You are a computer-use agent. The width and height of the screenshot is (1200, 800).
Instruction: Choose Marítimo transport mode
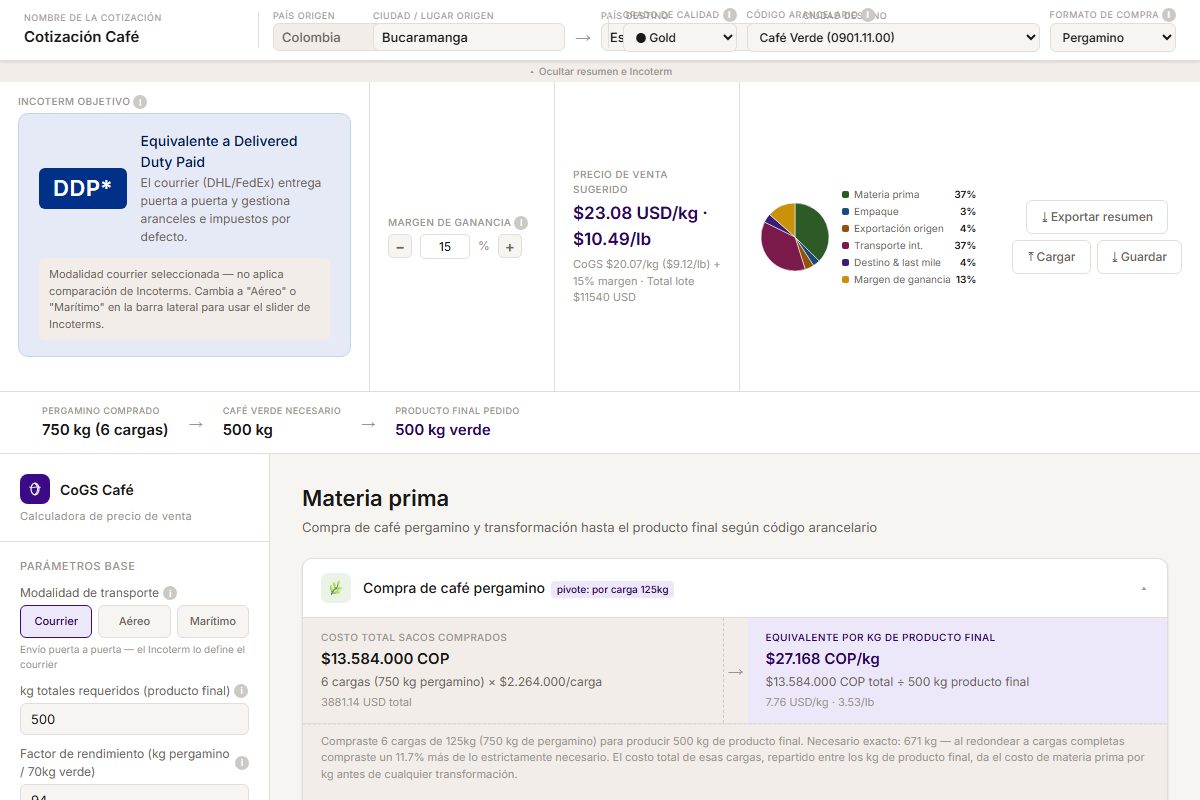coord(213,621)
